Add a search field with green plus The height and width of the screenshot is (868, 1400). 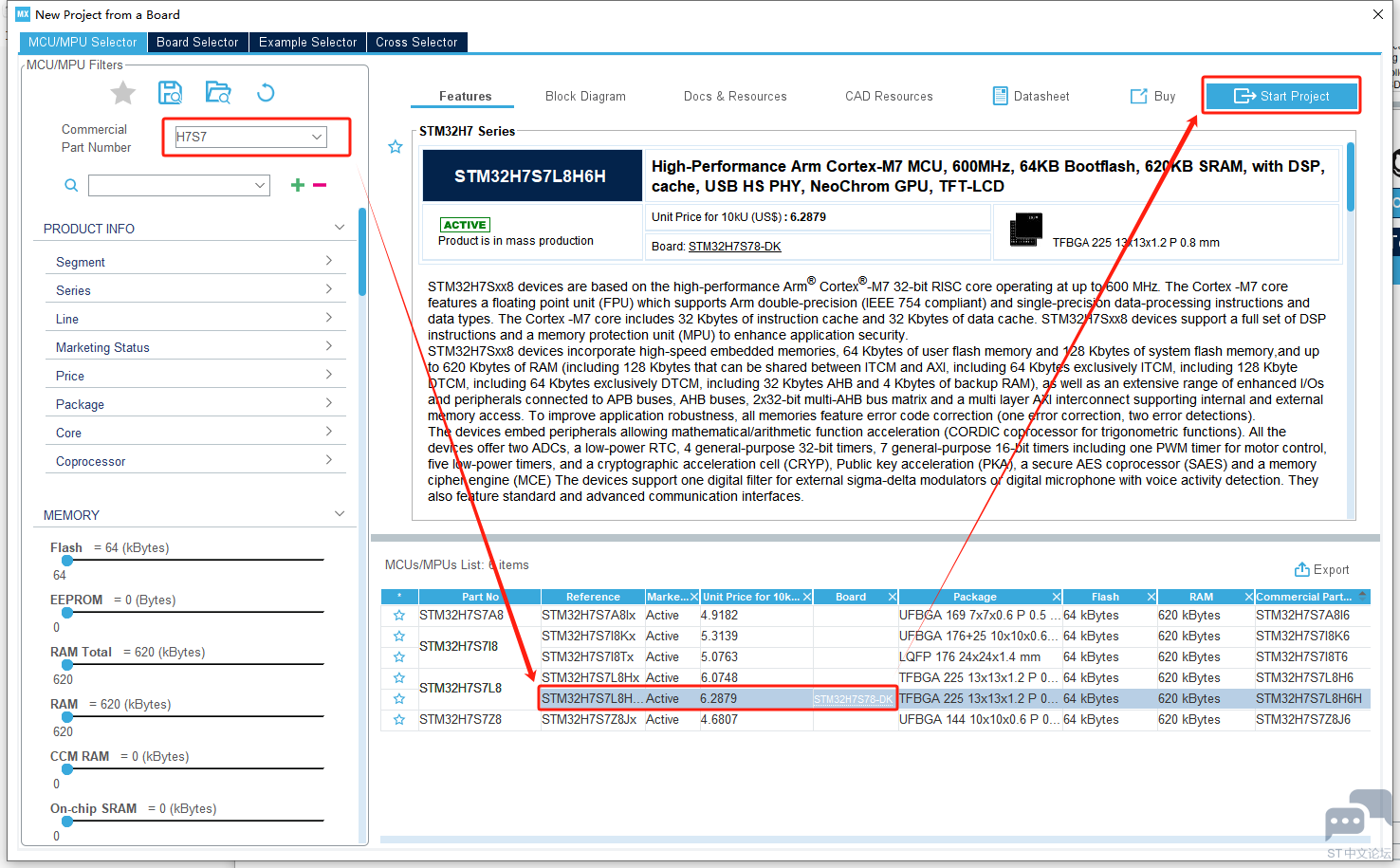tap(298, 185)
